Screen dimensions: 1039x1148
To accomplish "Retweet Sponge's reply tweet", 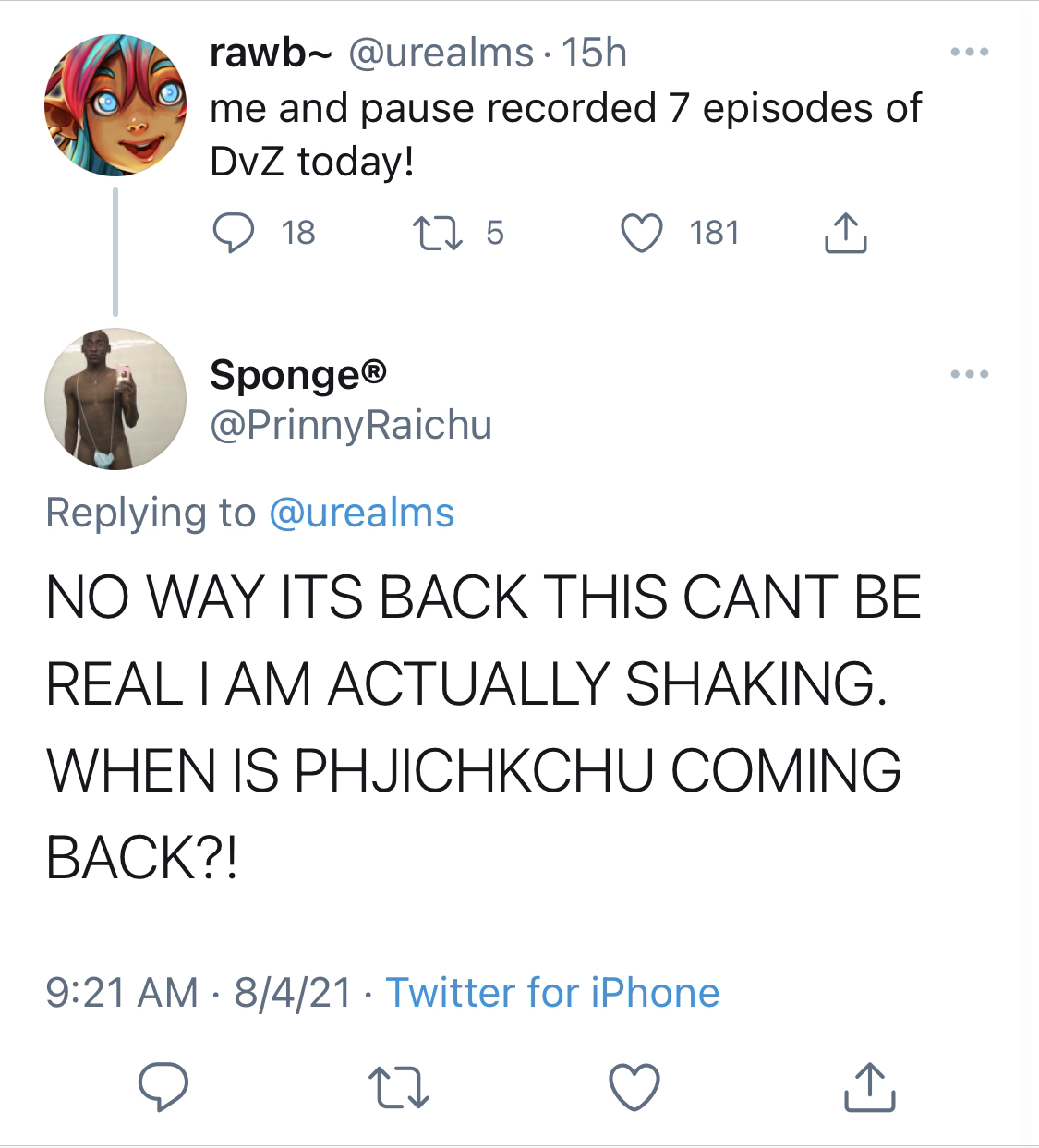I will point(398,1086).
